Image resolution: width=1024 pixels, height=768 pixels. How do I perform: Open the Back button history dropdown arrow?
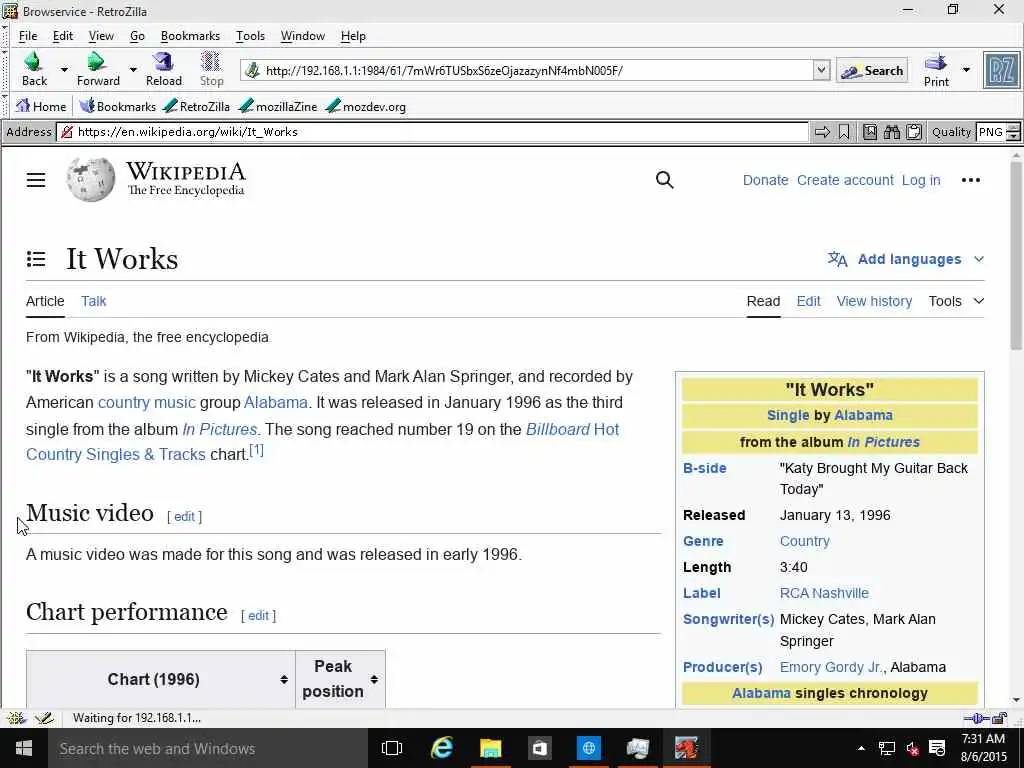[x=64, y=69]
